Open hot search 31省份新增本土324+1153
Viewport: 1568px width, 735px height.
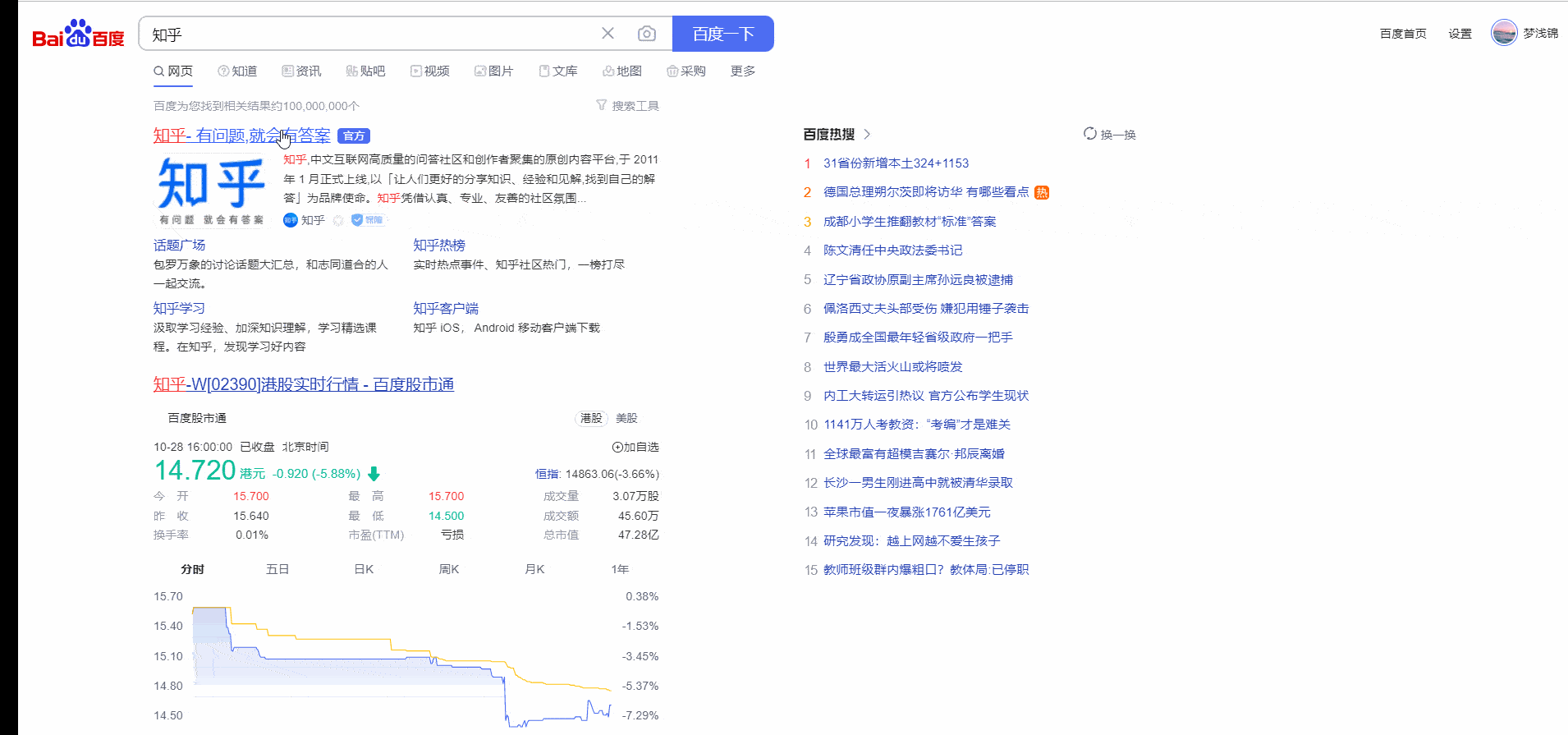(896, 163)
